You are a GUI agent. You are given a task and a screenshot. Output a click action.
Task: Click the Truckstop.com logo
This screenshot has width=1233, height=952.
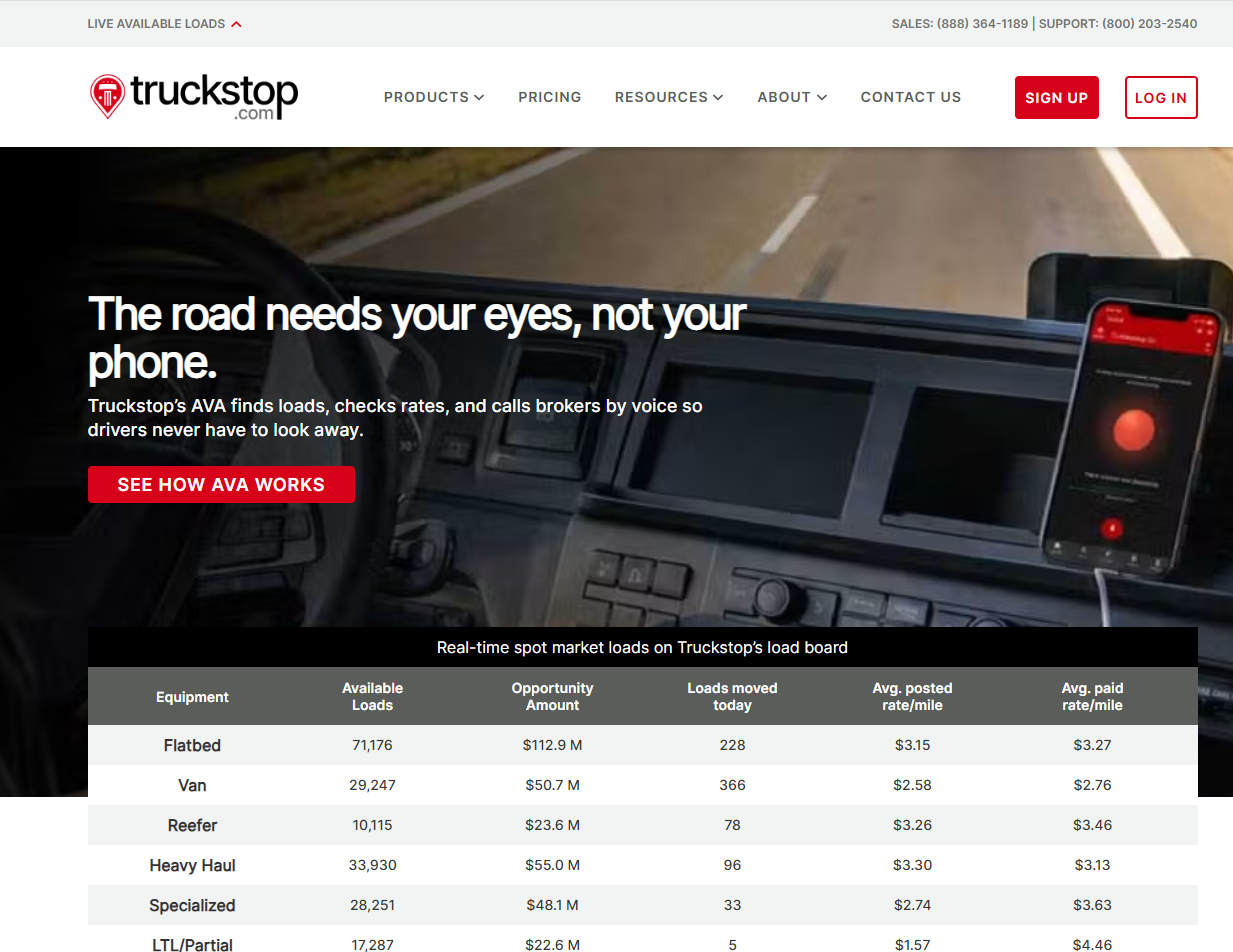tap(194, 97)
